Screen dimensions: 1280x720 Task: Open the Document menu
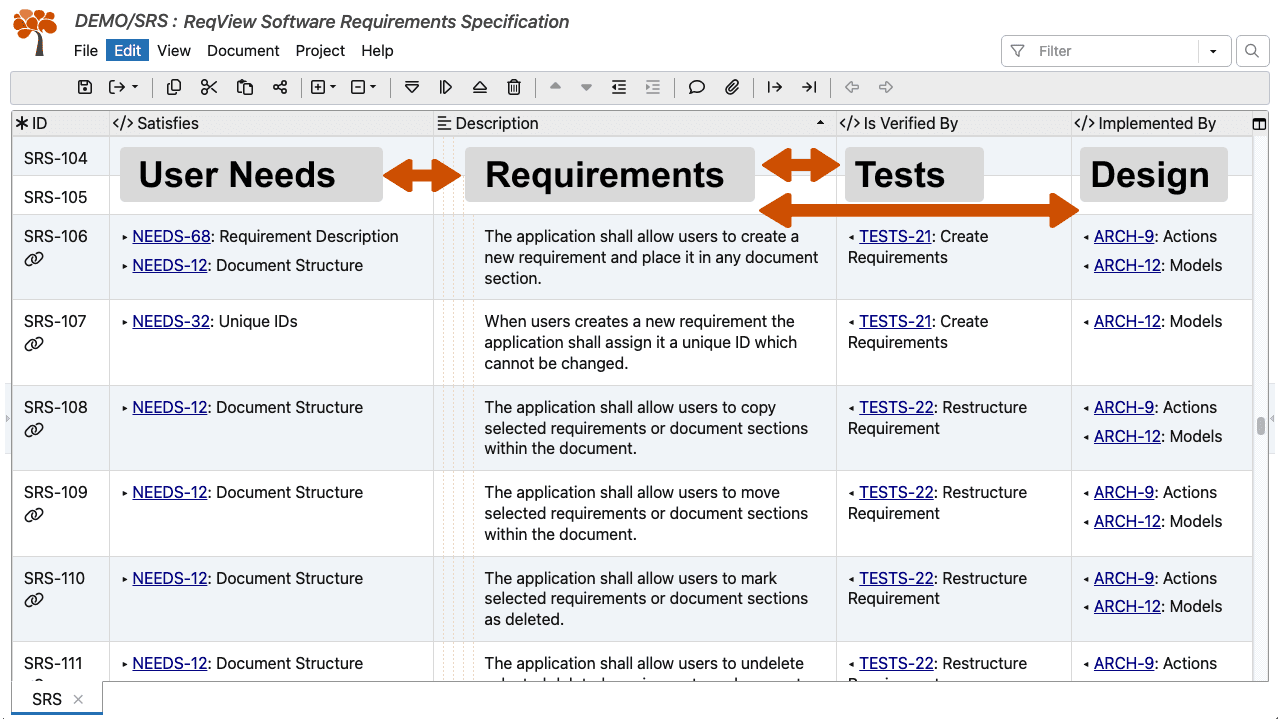point(242,50)
